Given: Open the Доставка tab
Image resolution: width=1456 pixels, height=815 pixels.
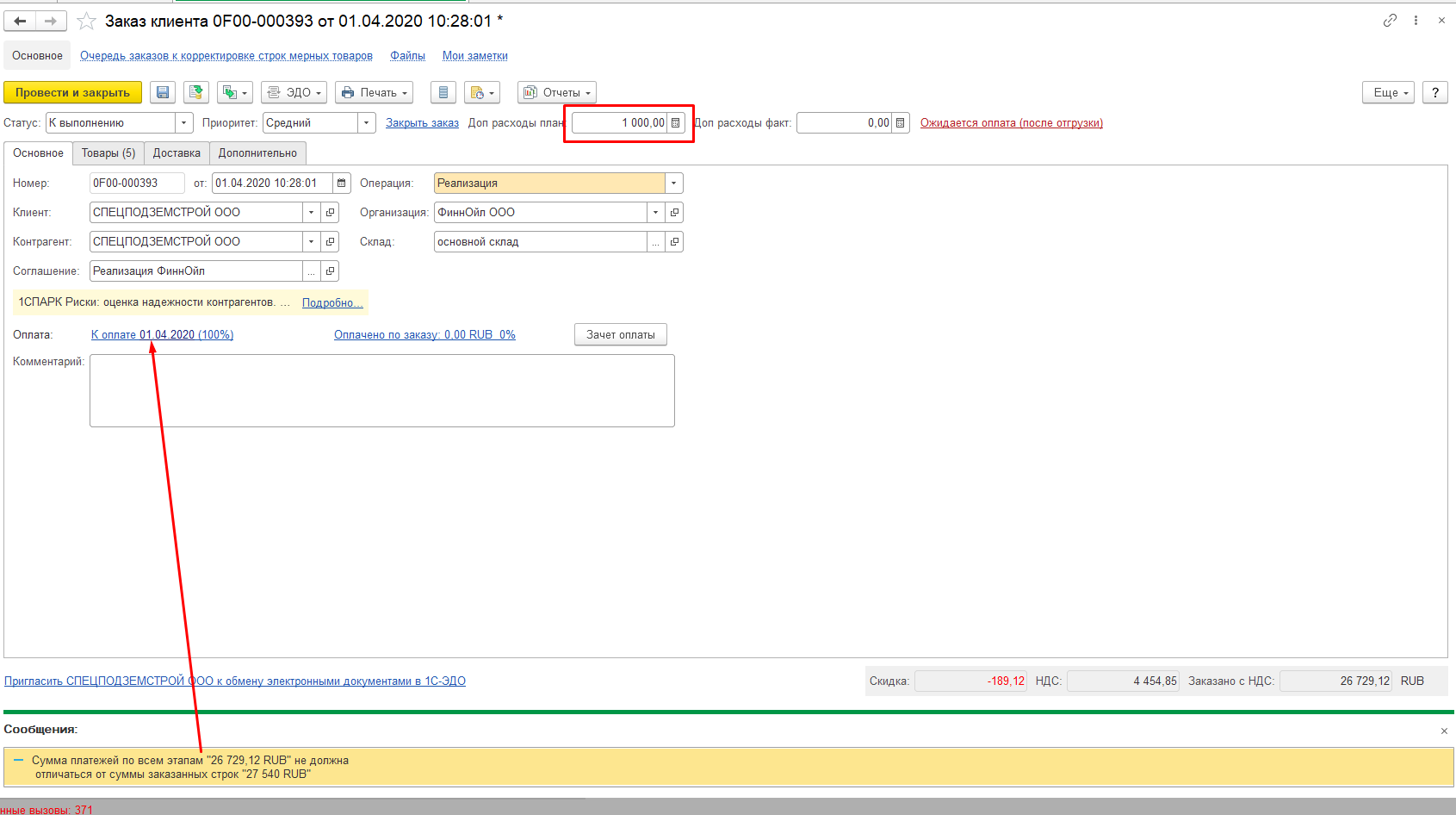Looking at the screenshot, I should click(177, 153).
